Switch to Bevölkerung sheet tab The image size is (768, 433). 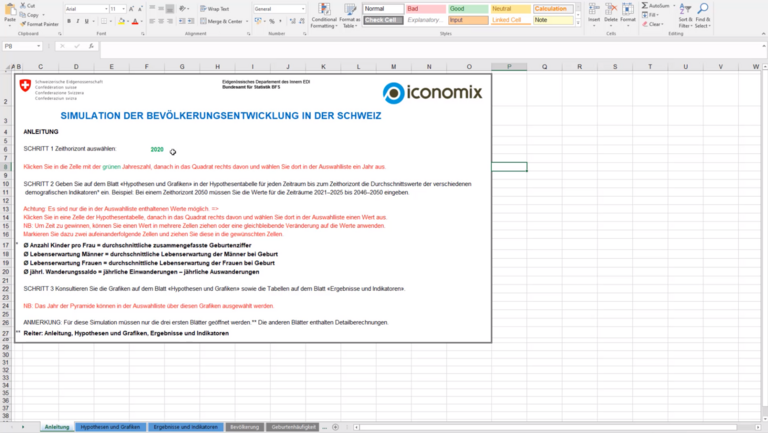pos(244,427)
